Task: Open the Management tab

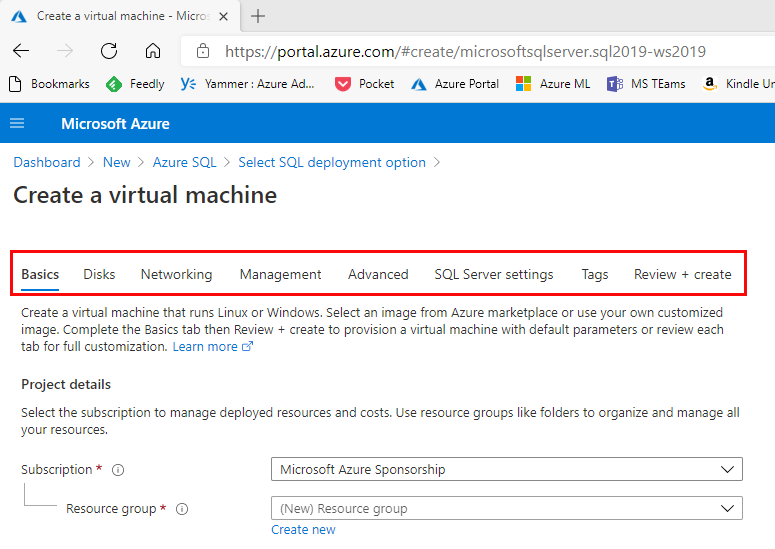Action: [280, 274]
